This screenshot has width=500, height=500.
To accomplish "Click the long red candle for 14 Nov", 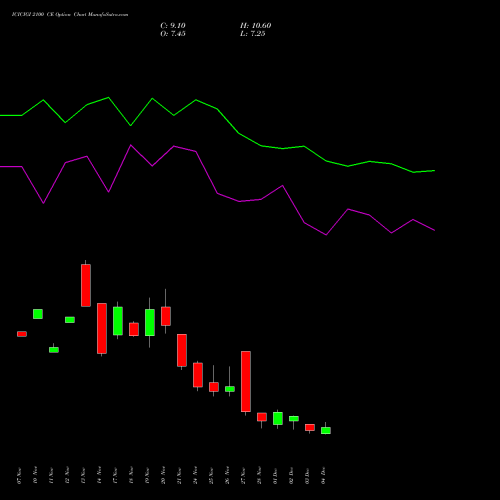I will tap(102, 328).
